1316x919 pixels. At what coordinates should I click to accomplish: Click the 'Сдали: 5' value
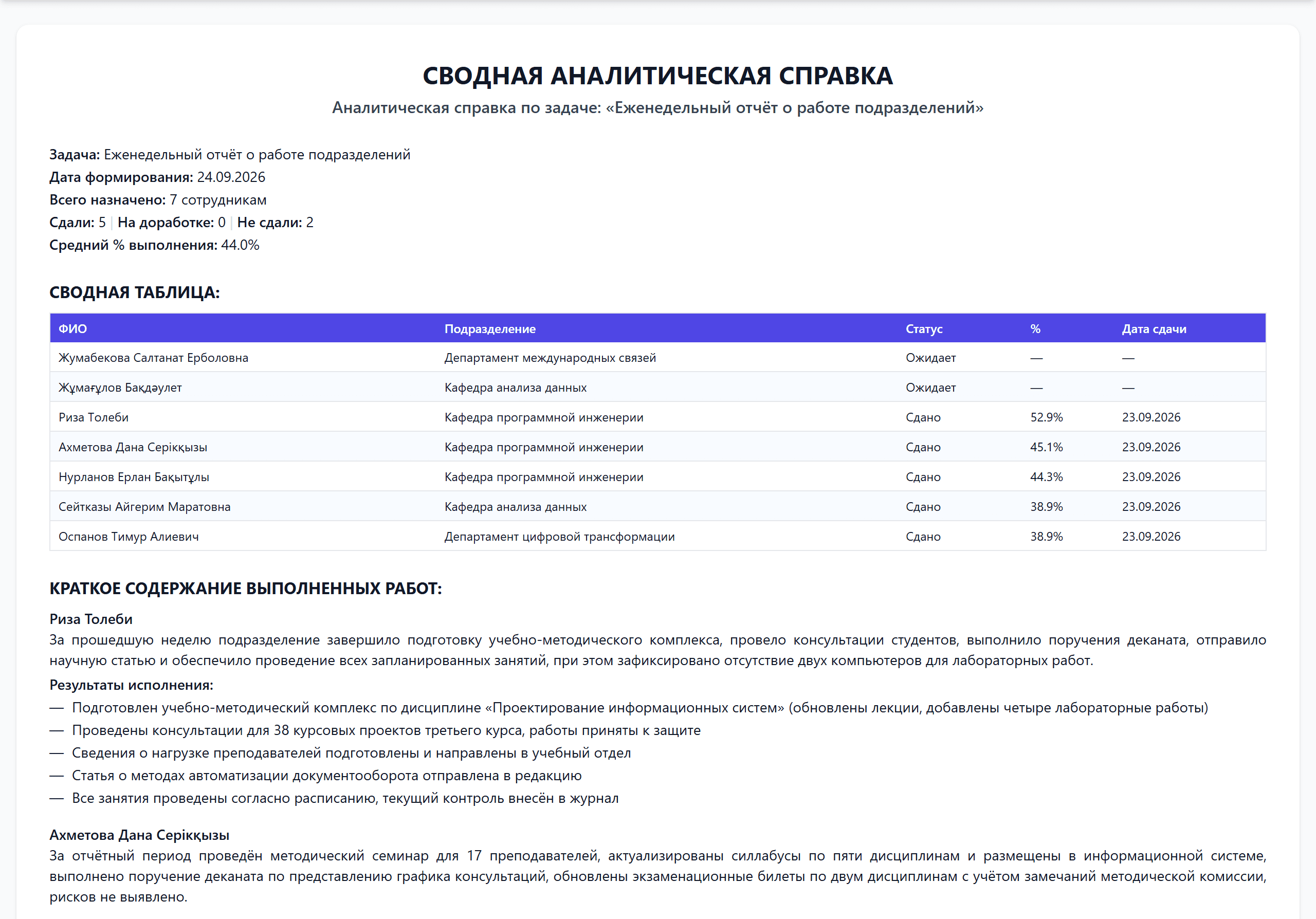click(78, 223)
